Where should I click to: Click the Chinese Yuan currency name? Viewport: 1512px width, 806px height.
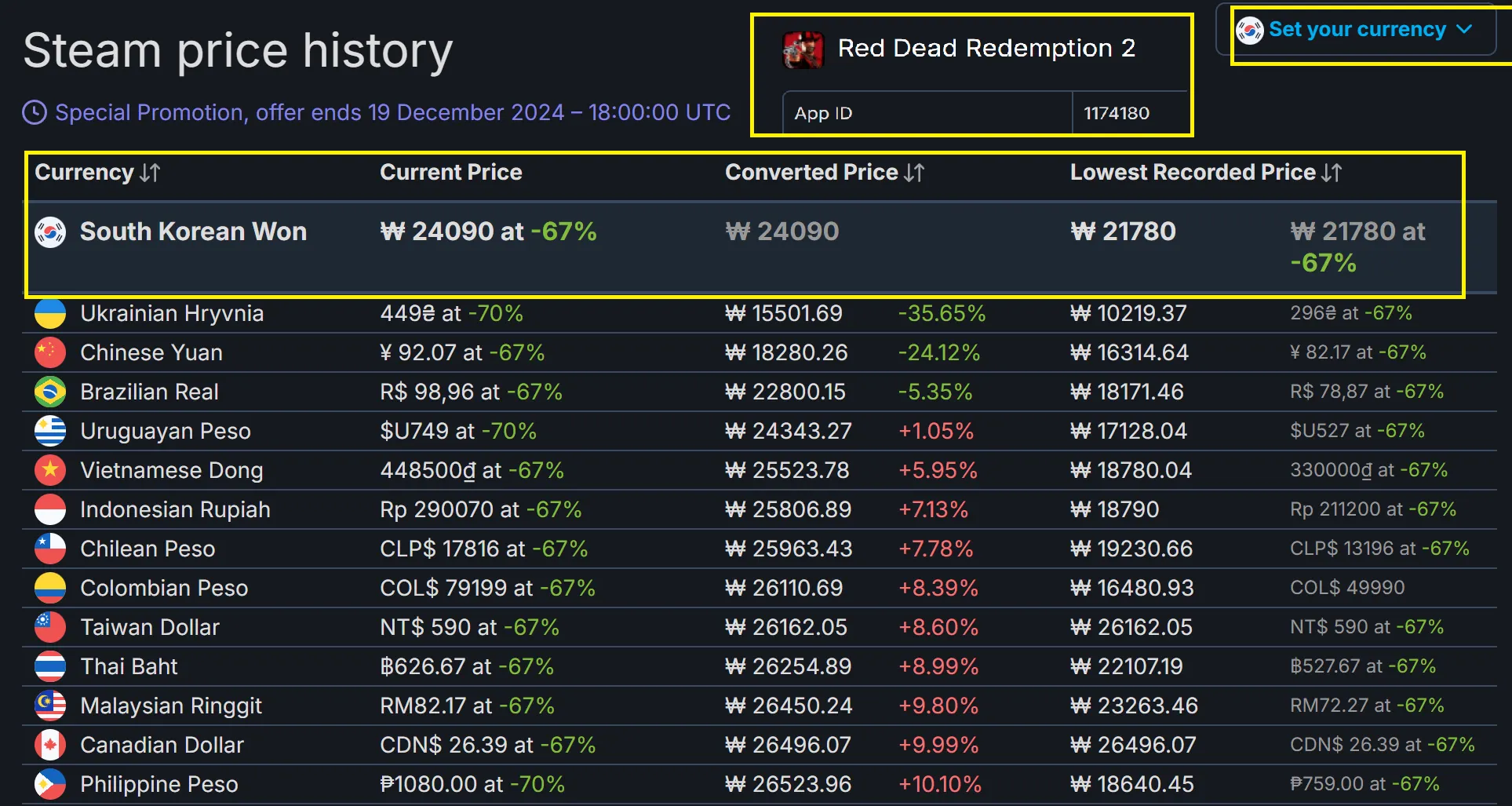coord(151,352)
